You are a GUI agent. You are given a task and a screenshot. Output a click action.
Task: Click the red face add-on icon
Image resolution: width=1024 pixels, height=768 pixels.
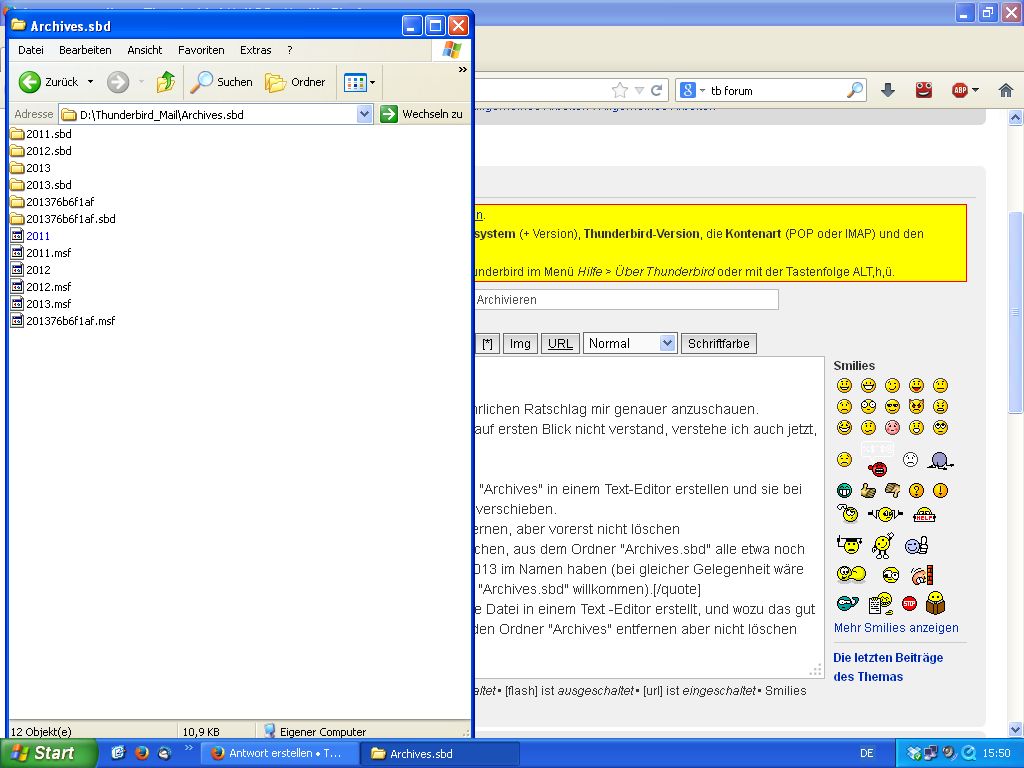pyautogui.click(x=923, y=90)
